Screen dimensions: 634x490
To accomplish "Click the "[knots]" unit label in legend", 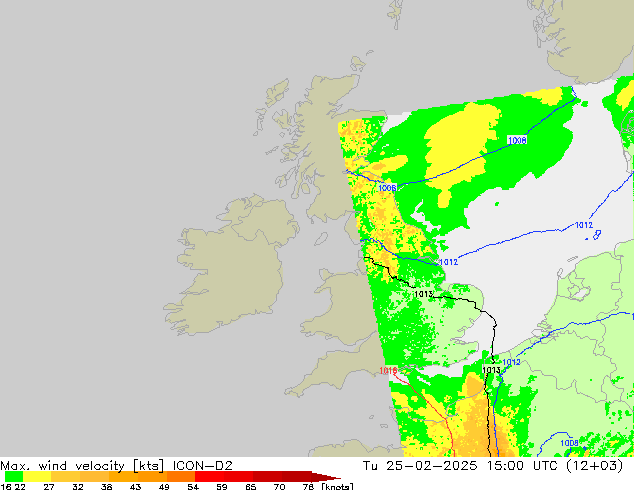I will pos(337,486).
